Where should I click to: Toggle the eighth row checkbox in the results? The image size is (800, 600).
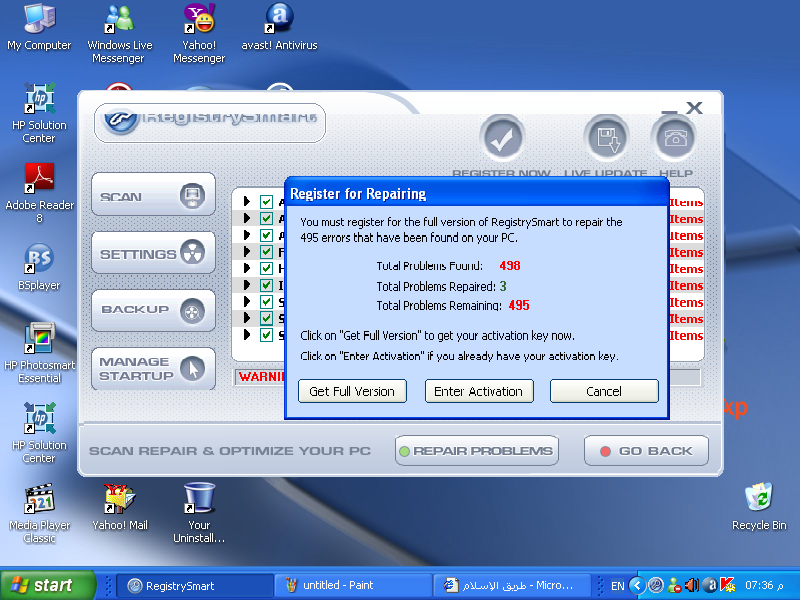(x=266, y=318)
